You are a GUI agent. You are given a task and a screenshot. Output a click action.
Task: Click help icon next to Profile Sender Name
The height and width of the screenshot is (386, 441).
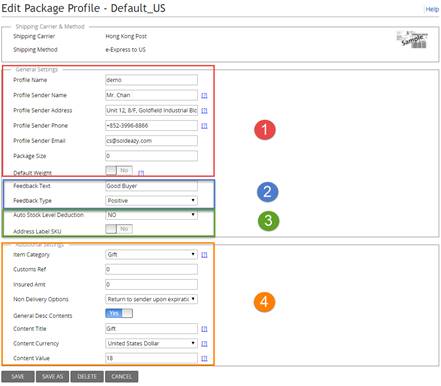[204, 96]
